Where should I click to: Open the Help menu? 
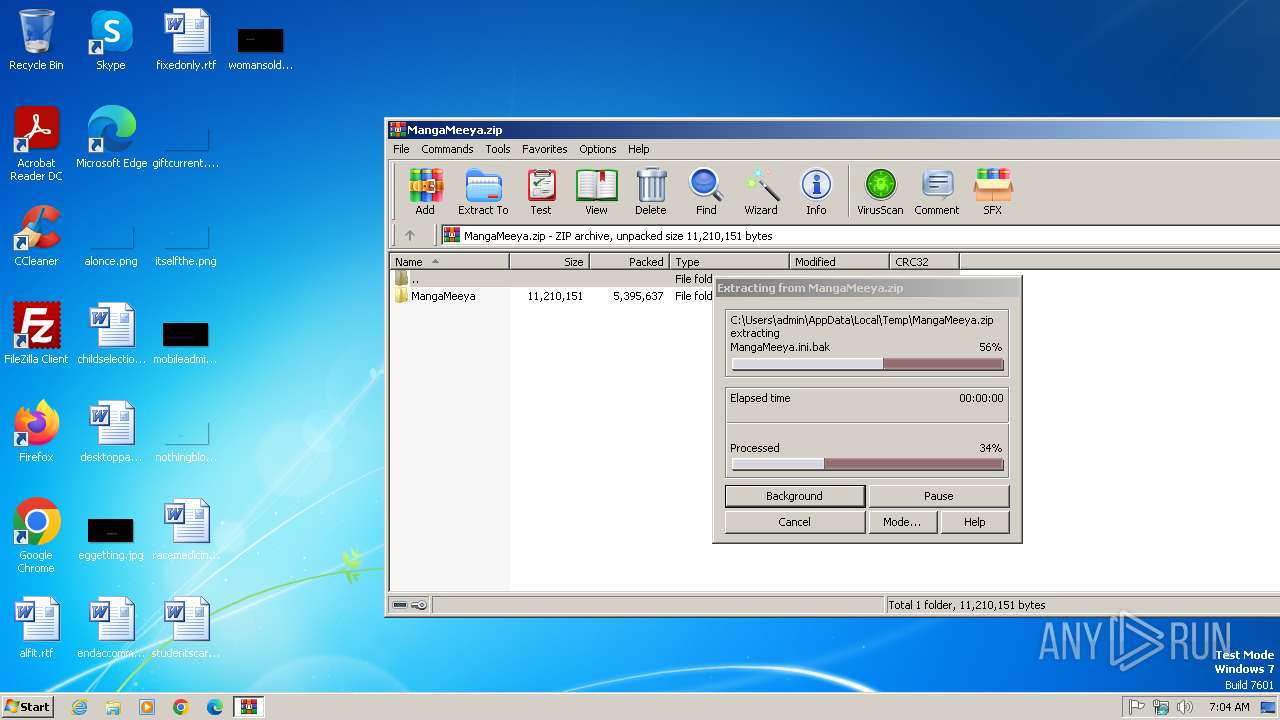[x=639, y=149]
